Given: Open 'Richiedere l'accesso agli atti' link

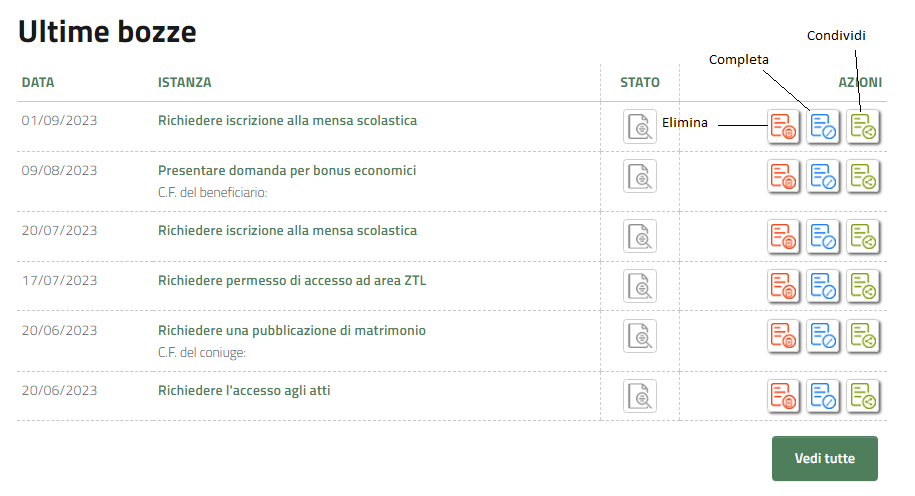Looking at the screenshot, I should (244, 391).
